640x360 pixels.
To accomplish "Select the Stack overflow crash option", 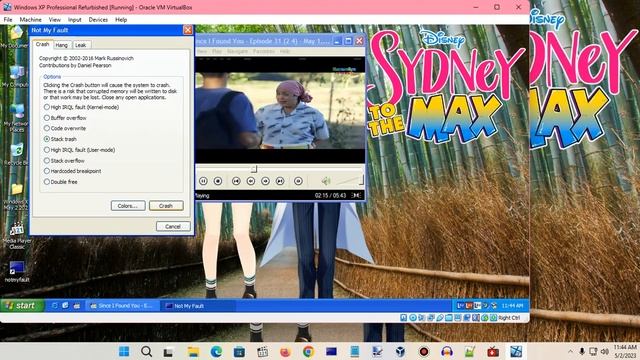I will pyautogui.click(x=64, y=160).
